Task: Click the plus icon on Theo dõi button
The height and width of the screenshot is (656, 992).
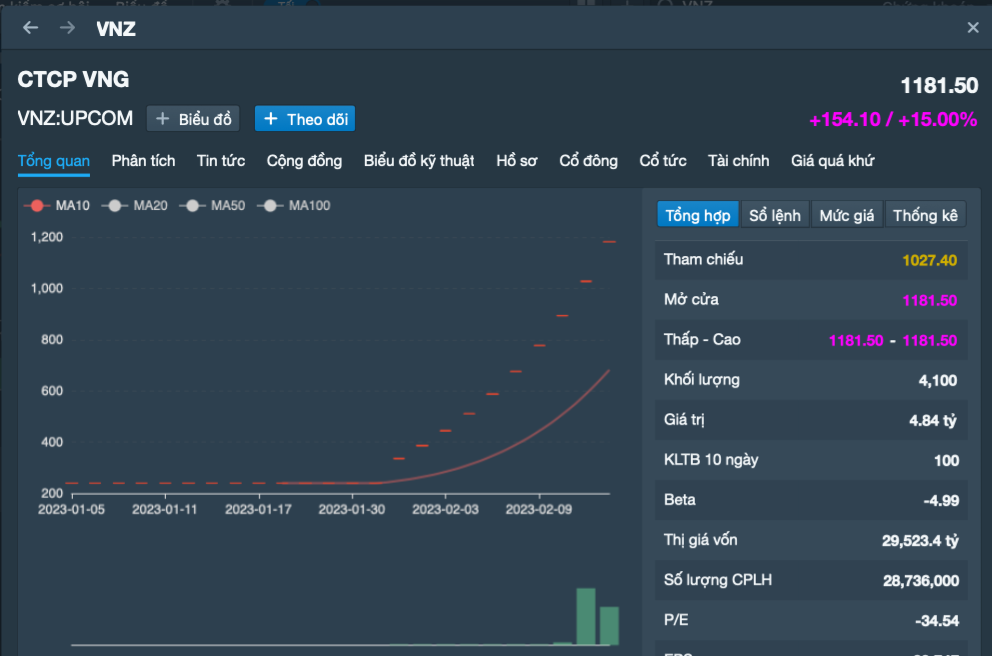Action: (271, 119)
